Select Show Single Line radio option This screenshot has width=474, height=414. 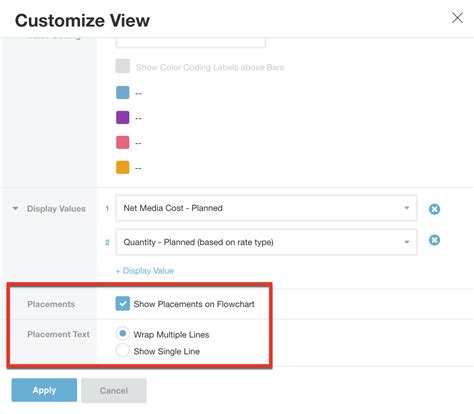pos(123,350)
